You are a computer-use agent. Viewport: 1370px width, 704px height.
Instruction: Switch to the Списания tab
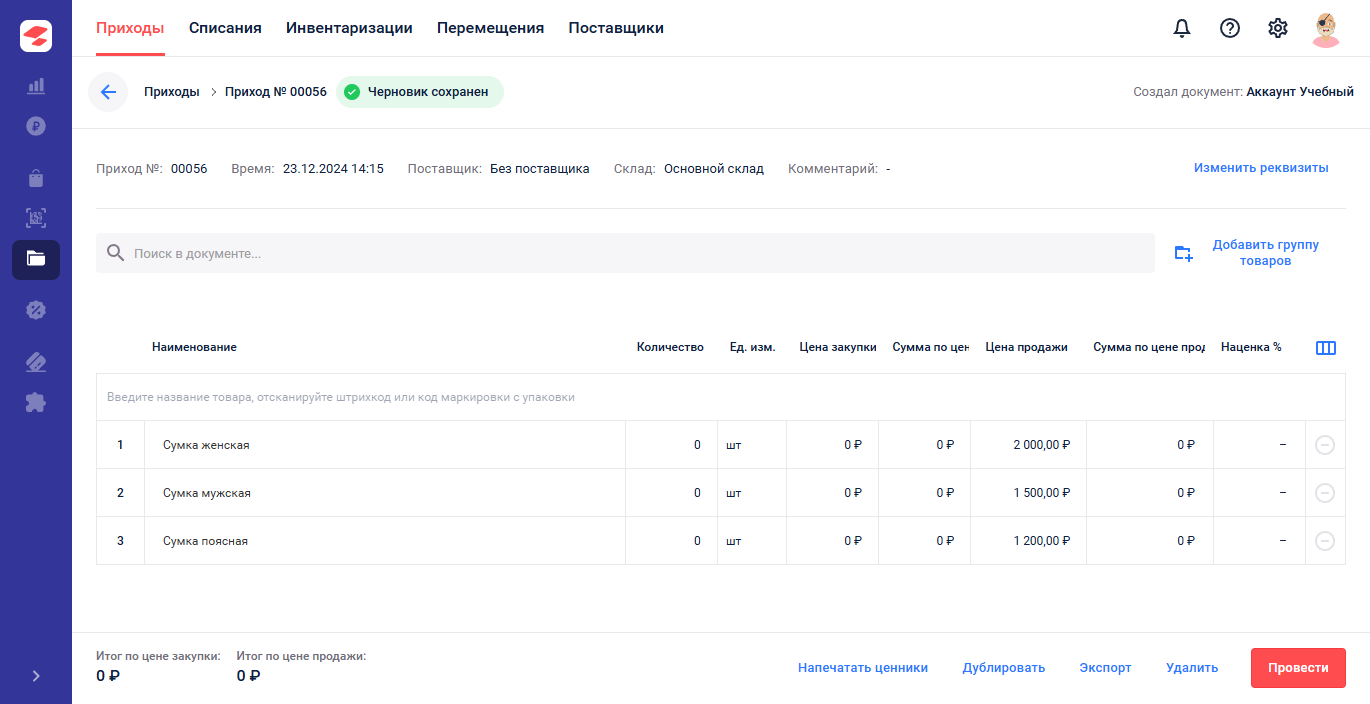pos(225,28)
